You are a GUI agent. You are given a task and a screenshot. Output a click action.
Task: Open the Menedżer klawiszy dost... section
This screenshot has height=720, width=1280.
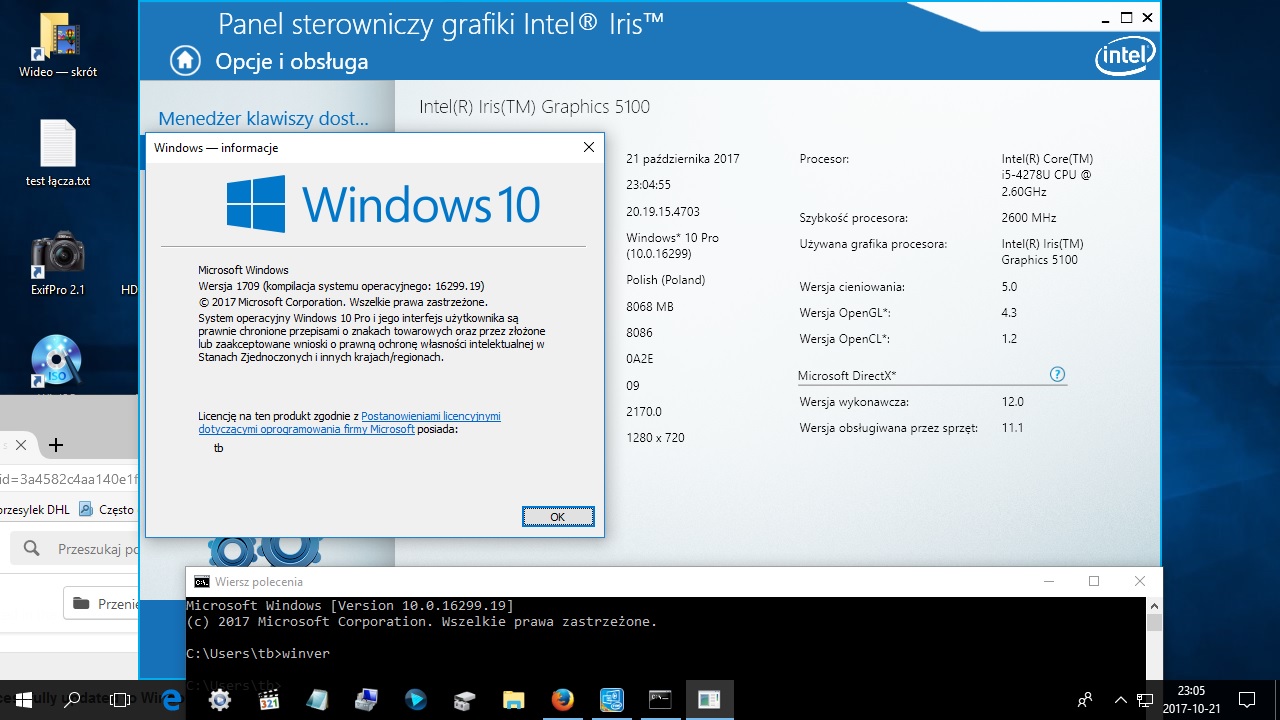click(264, 119)
